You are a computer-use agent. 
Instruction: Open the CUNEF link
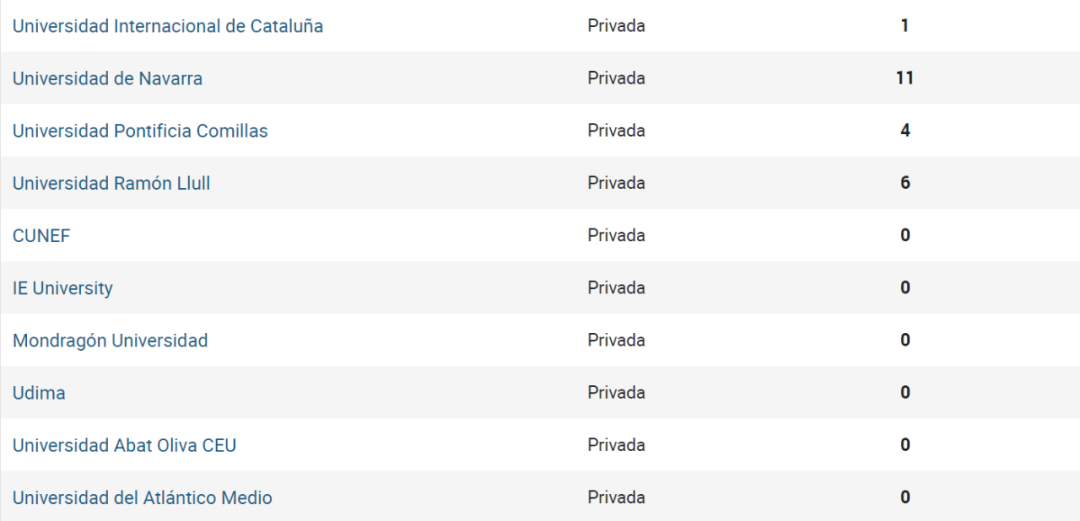[x=41, y=236]
